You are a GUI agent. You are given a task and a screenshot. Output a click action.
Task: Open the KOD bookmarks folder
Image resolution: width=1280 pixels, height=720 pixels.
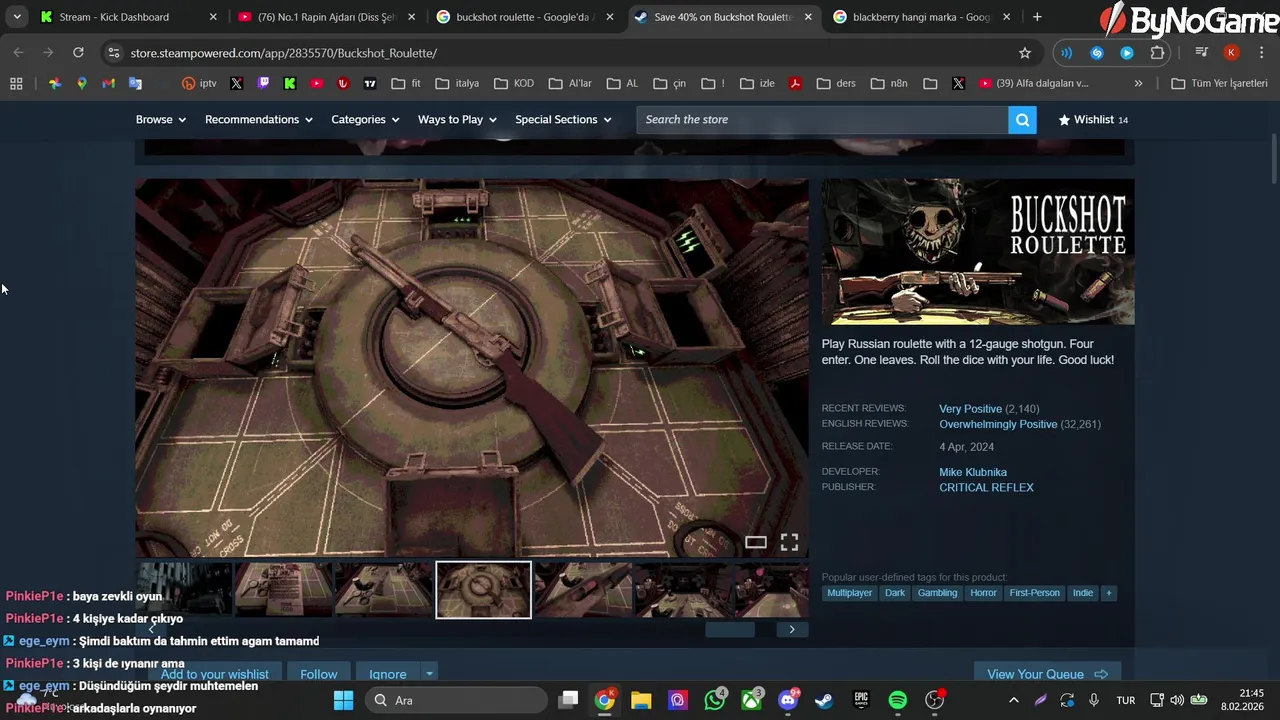click(x=514, y=84)
